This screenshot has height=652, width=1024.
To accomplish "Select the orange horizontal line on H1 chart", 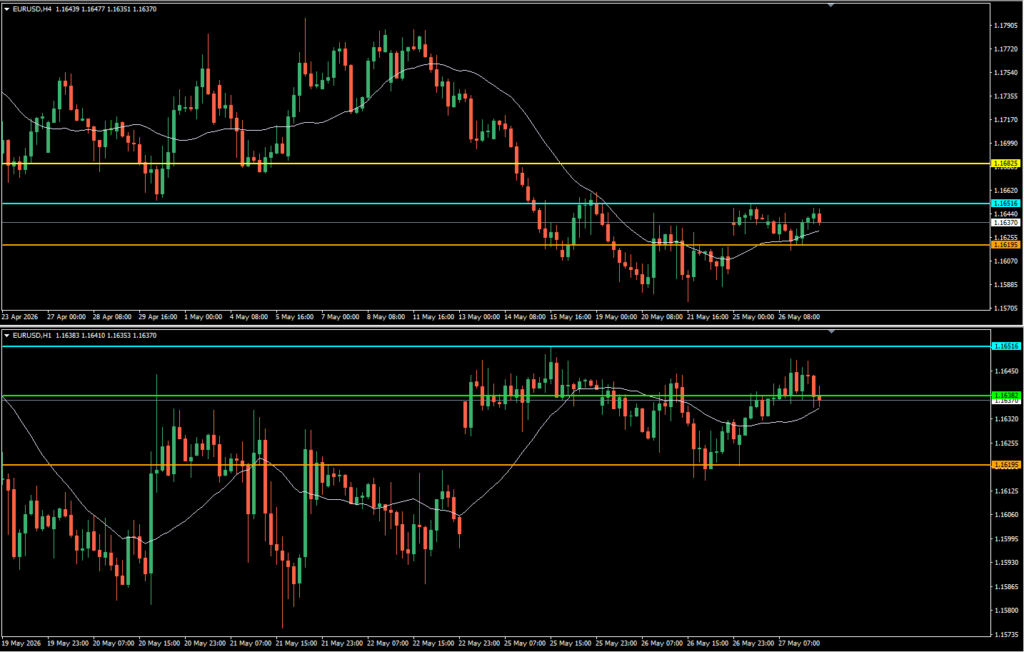I will 496,465.
